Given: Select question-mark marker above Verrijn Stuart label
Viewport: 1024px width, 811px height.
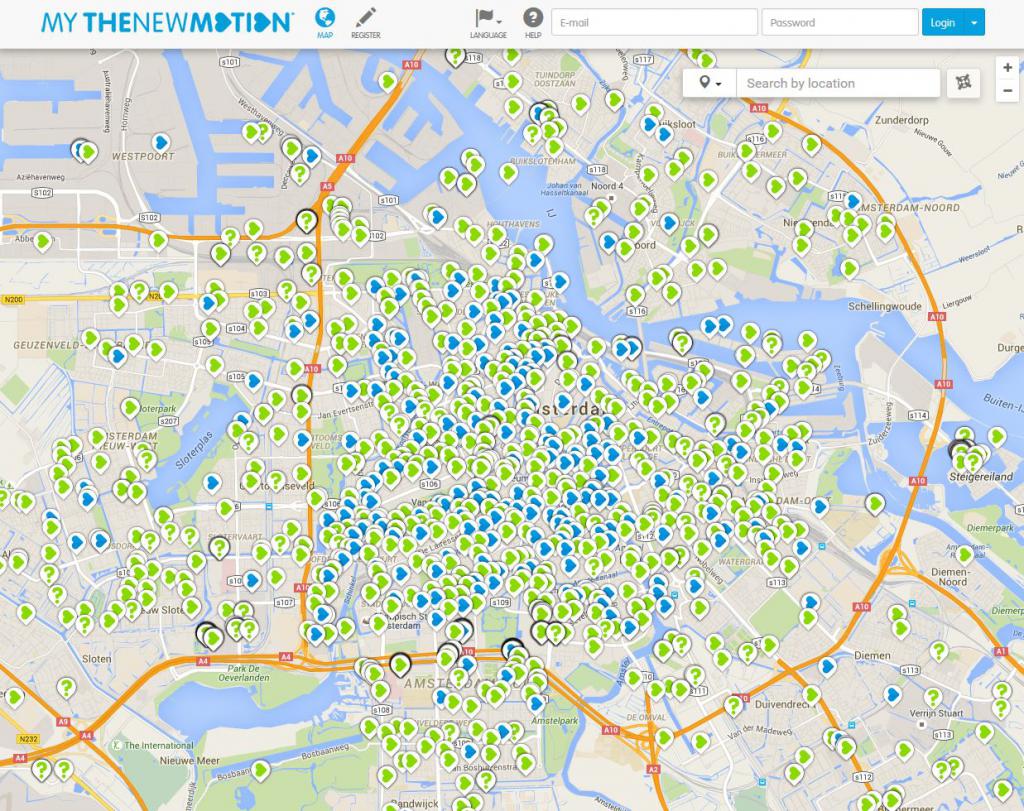Looking at the screenshot, I should [x=933, y=696].
